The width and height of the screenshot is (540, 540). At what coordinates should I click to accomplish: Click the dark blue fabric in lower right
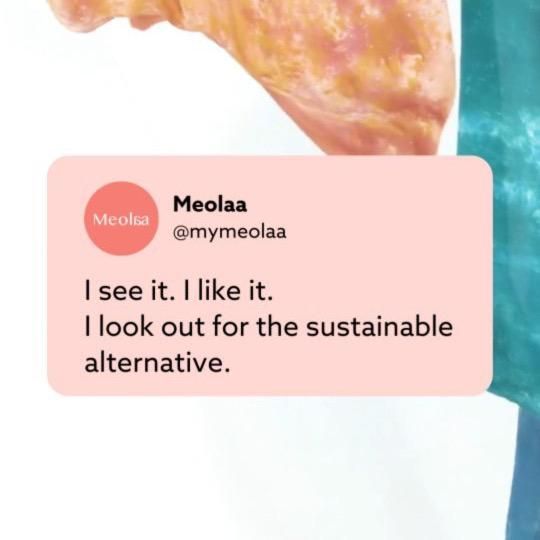click(523, 475)
